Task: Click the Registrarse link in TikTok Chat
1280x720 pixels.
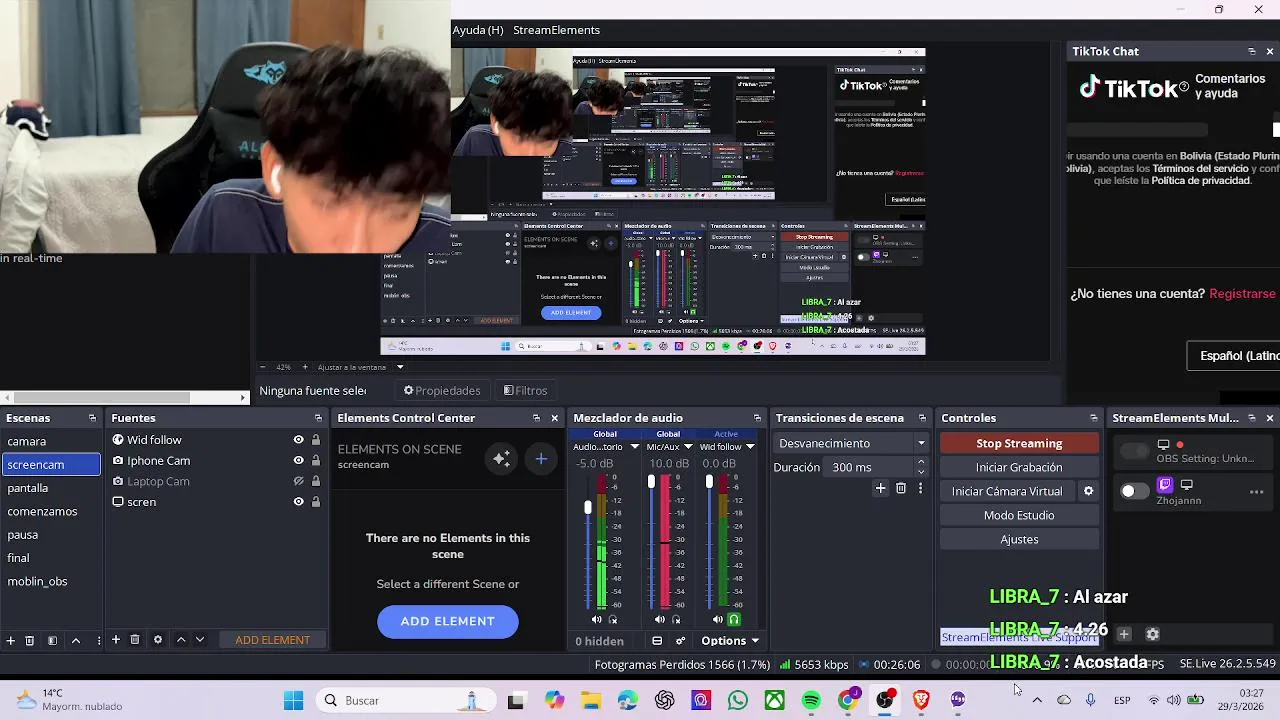Action: tap(1242, 294)
